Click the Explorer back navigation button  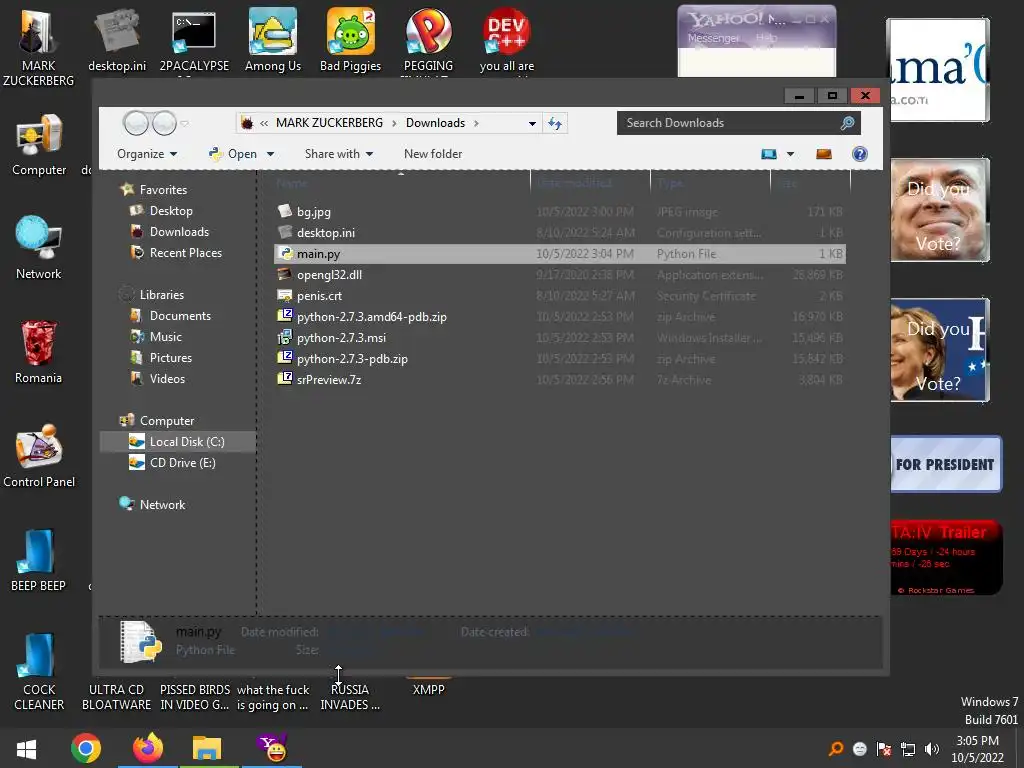coord(136,123)
